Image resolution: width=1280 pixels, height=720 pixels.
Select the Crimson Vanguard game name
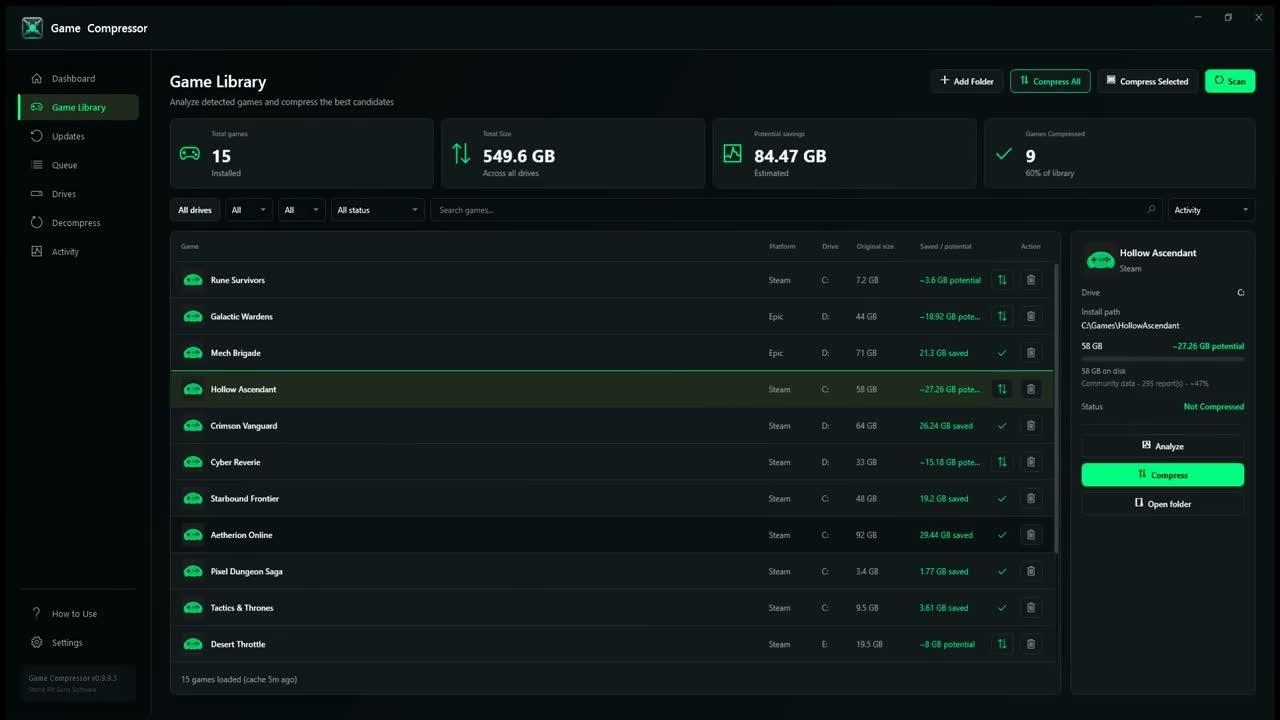click(x=244, y=426)
